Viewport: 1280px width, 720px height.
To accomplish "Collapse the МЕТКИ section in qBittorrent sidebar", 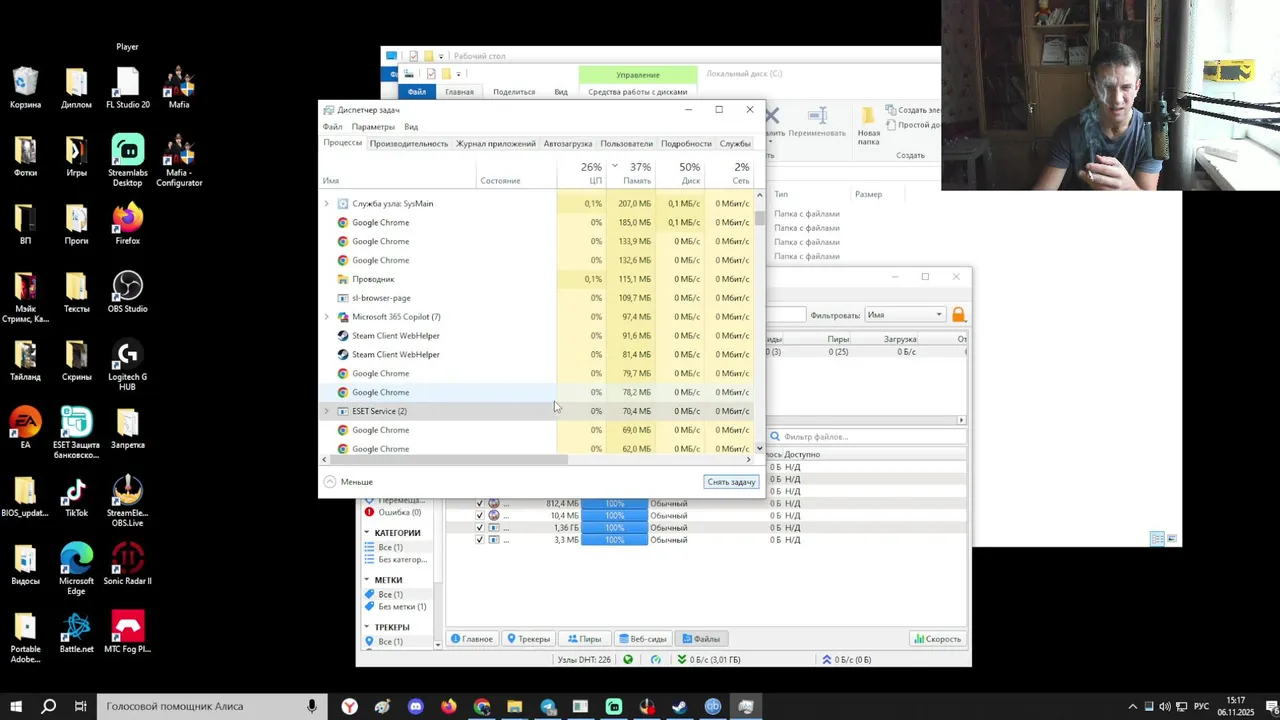I will click(x=366, y=580).
